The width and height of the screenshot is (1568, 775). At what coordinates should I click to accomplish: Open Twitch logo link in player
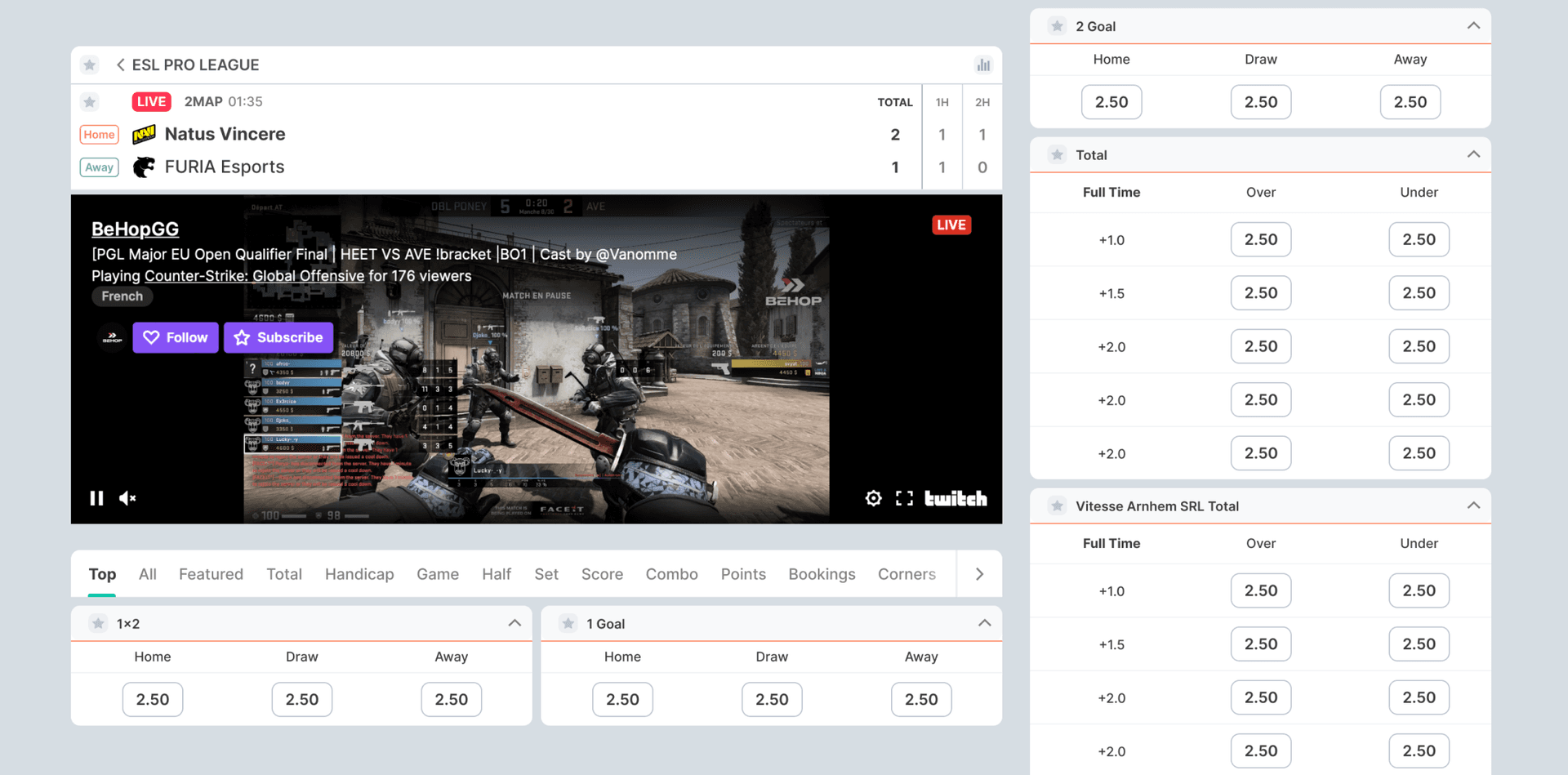click(x=955, y=498)
